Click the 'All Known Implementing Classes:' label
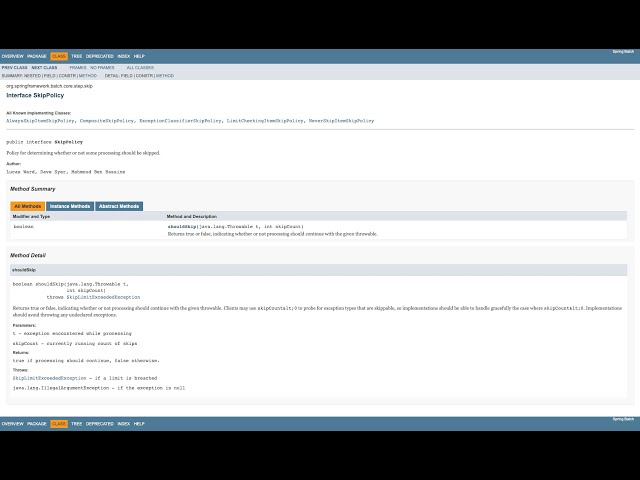Screen dimensions: 640x480 click(38, 113)
